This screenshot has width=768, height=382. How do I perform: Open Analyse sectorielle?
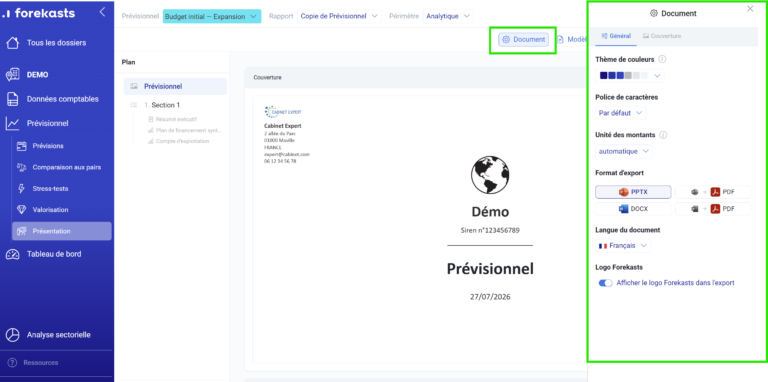click(x=58, y=335)
